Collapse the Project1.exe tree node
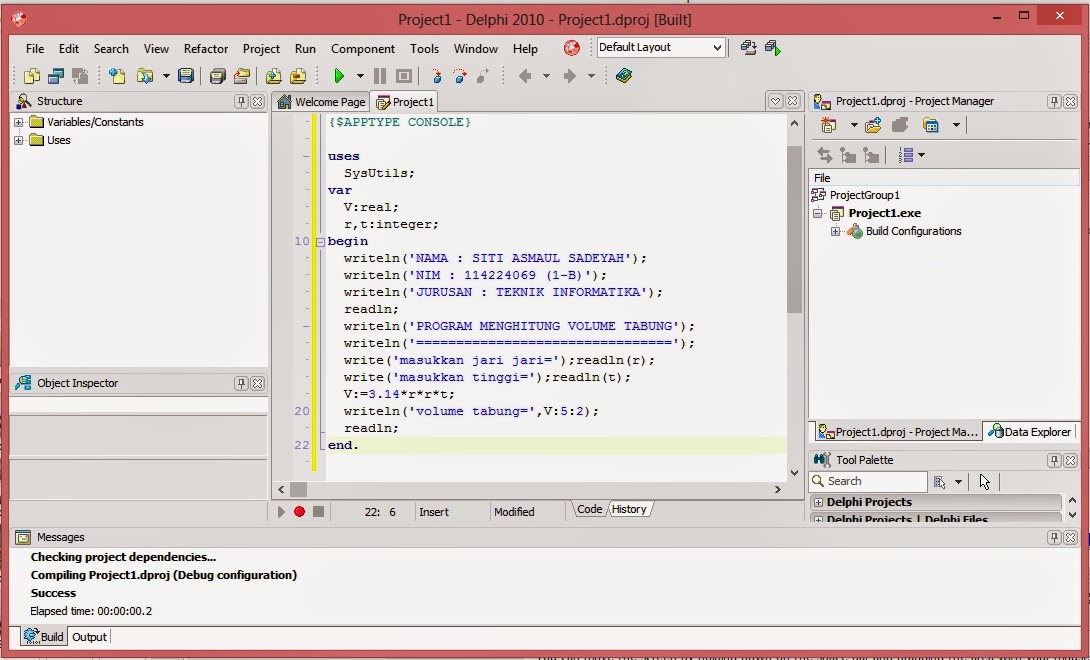This screenshot has height=660, width=1090. [818, 214]
